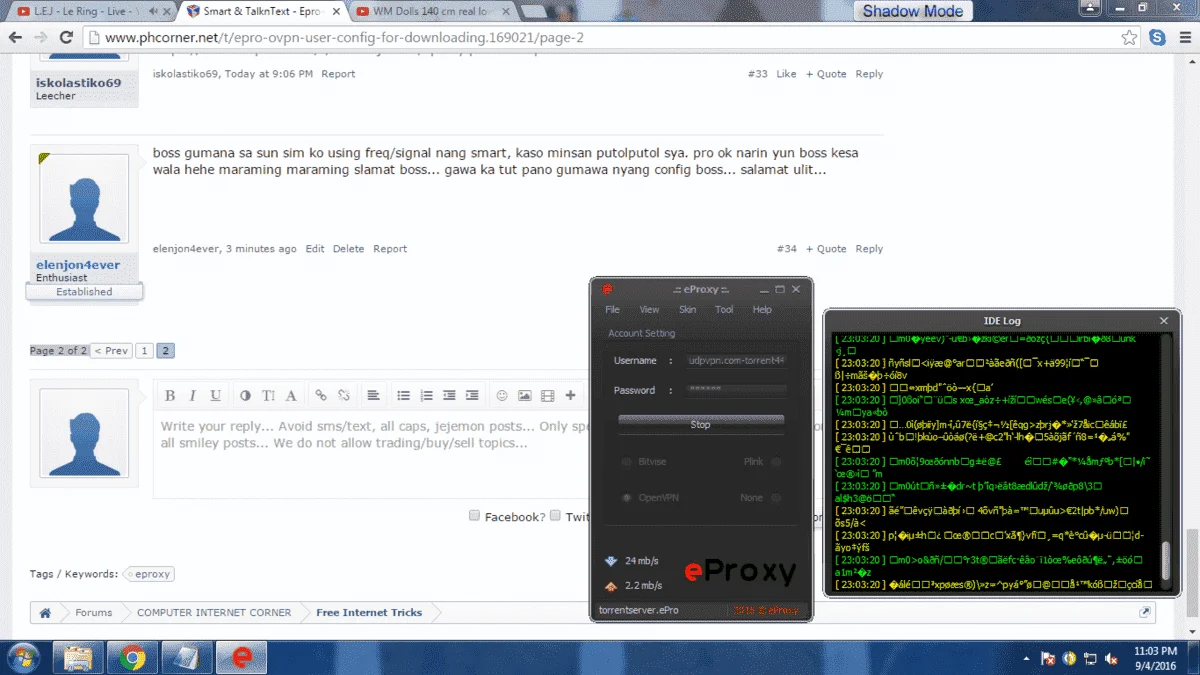
Task: Close the IDE Log window
Action: 1163,321
